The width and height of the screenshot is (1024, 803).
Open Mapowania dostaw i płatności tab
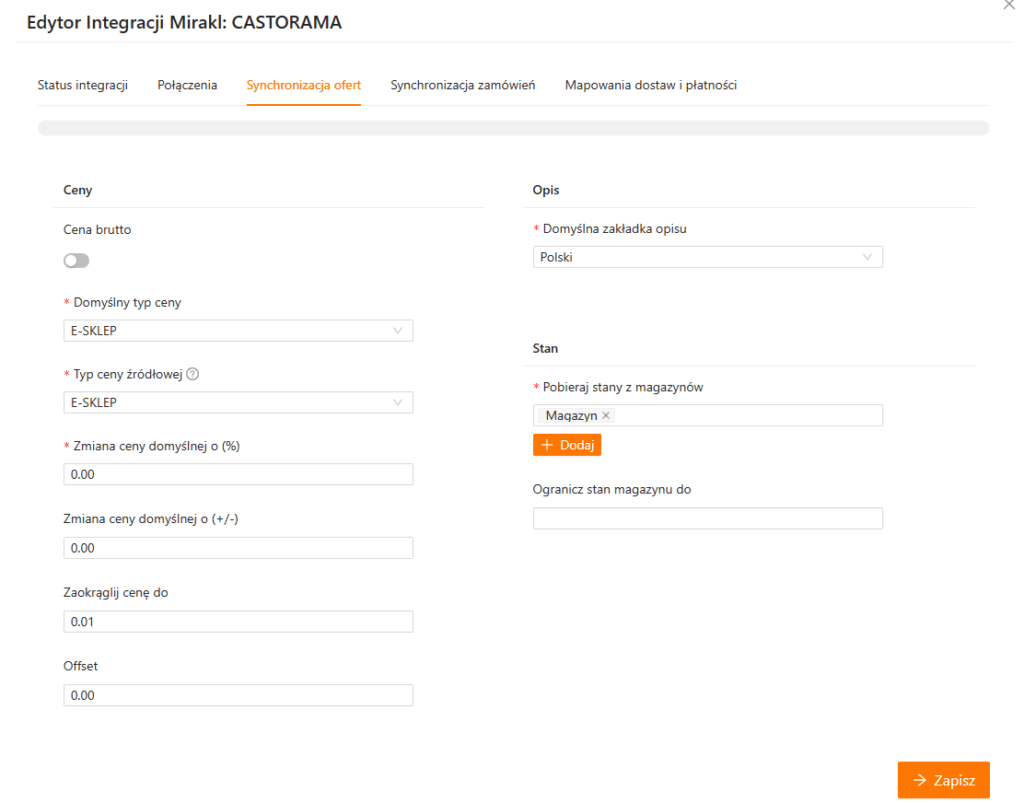(x=650, y=85)
